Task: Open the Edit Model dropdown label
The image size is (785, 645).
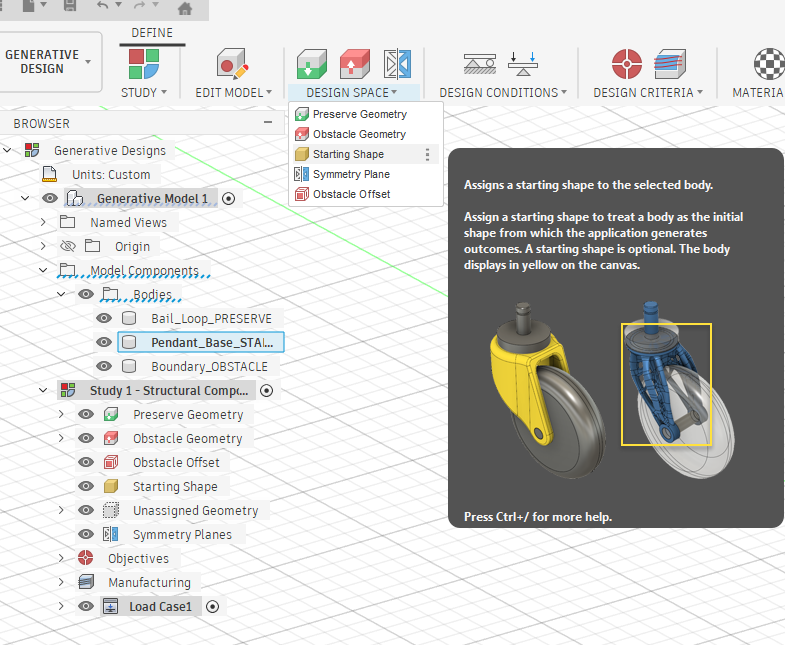Action: (234, 93)
